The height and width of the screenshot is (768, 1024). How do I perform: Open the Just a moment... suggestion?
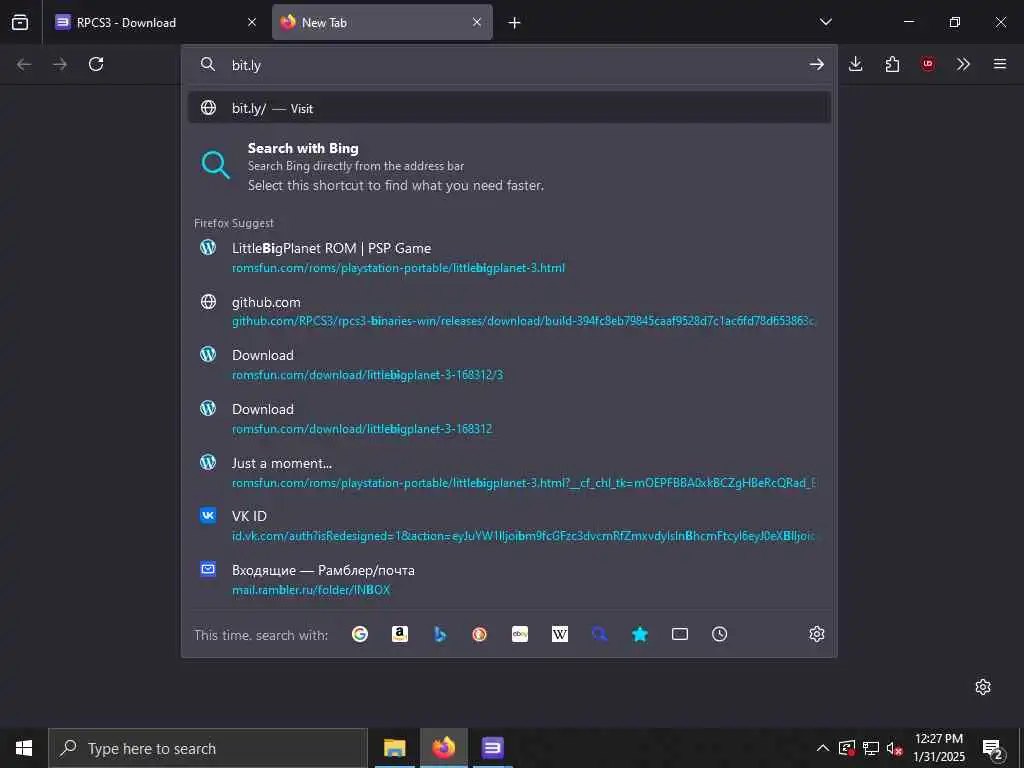[x=509, y=473]
